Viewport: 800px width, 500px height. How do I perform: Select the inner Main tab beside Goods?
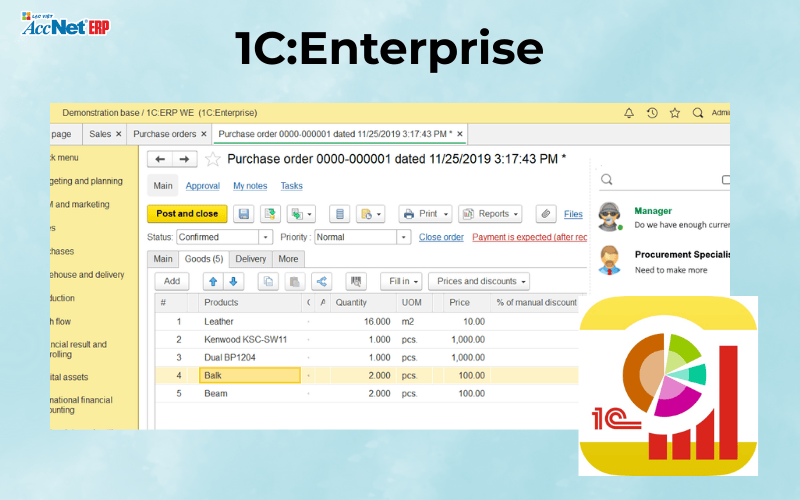(x=163, y=259)
